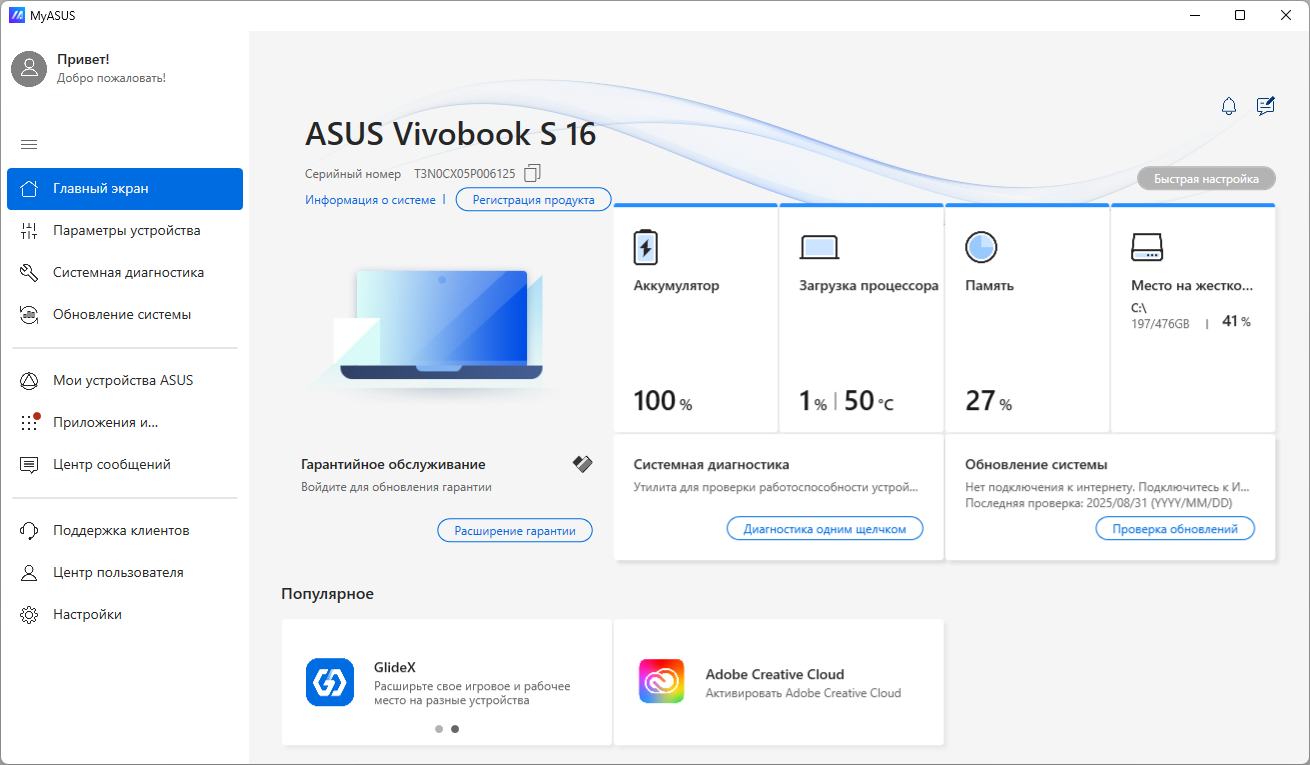Viewport: 1310px width, 765px height.
Task: Open the feedback icon at top right
Action: point(1266,106)
